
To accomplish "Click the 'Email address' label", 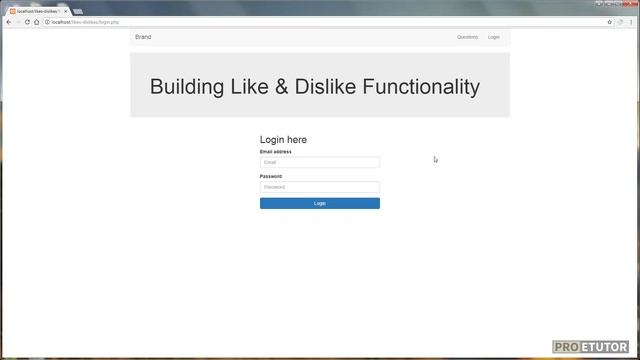I will point(276,151).
